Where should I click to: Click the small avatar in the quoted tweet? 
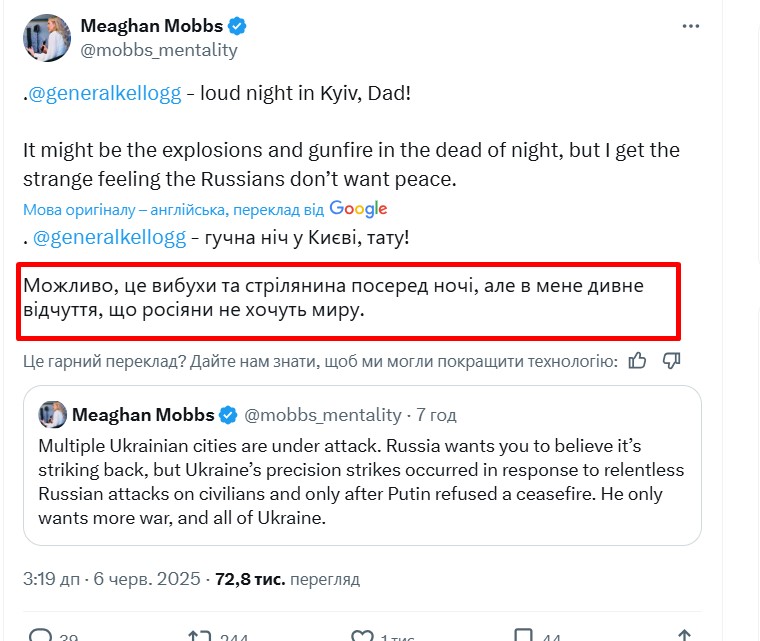tap(52, 414)
